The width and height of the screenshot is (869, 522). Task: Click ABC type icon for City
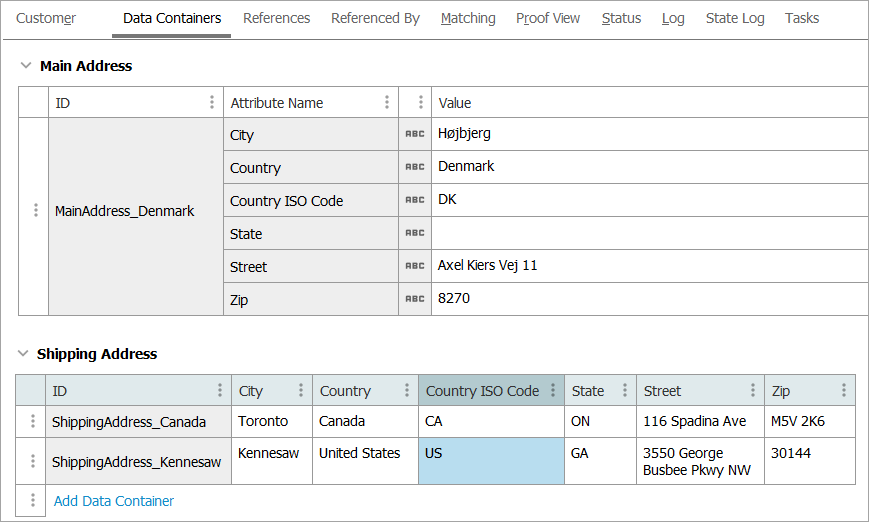point(415,134)
